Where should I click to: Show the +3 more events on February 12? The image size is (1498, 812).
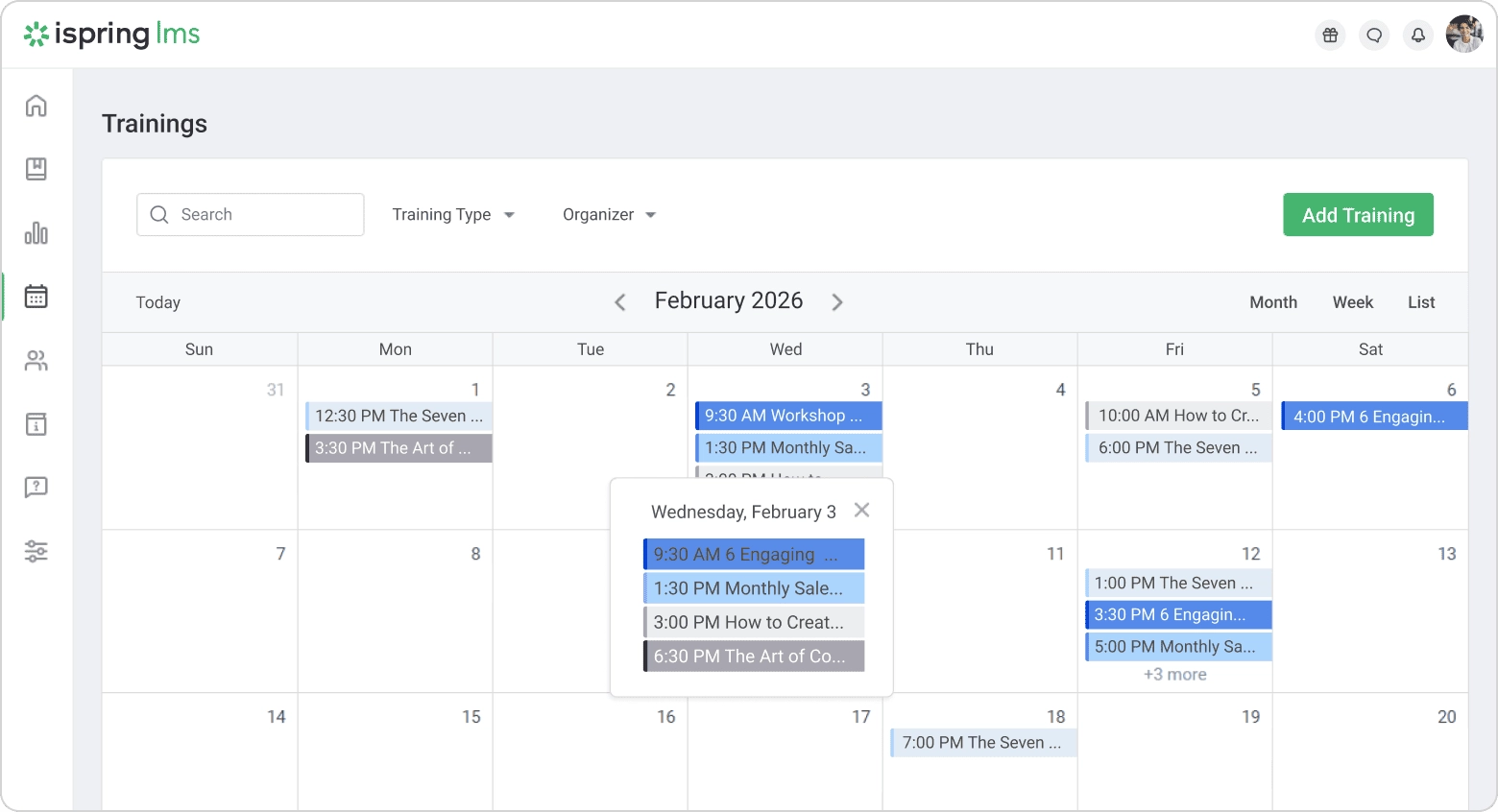coord(1174,675)
